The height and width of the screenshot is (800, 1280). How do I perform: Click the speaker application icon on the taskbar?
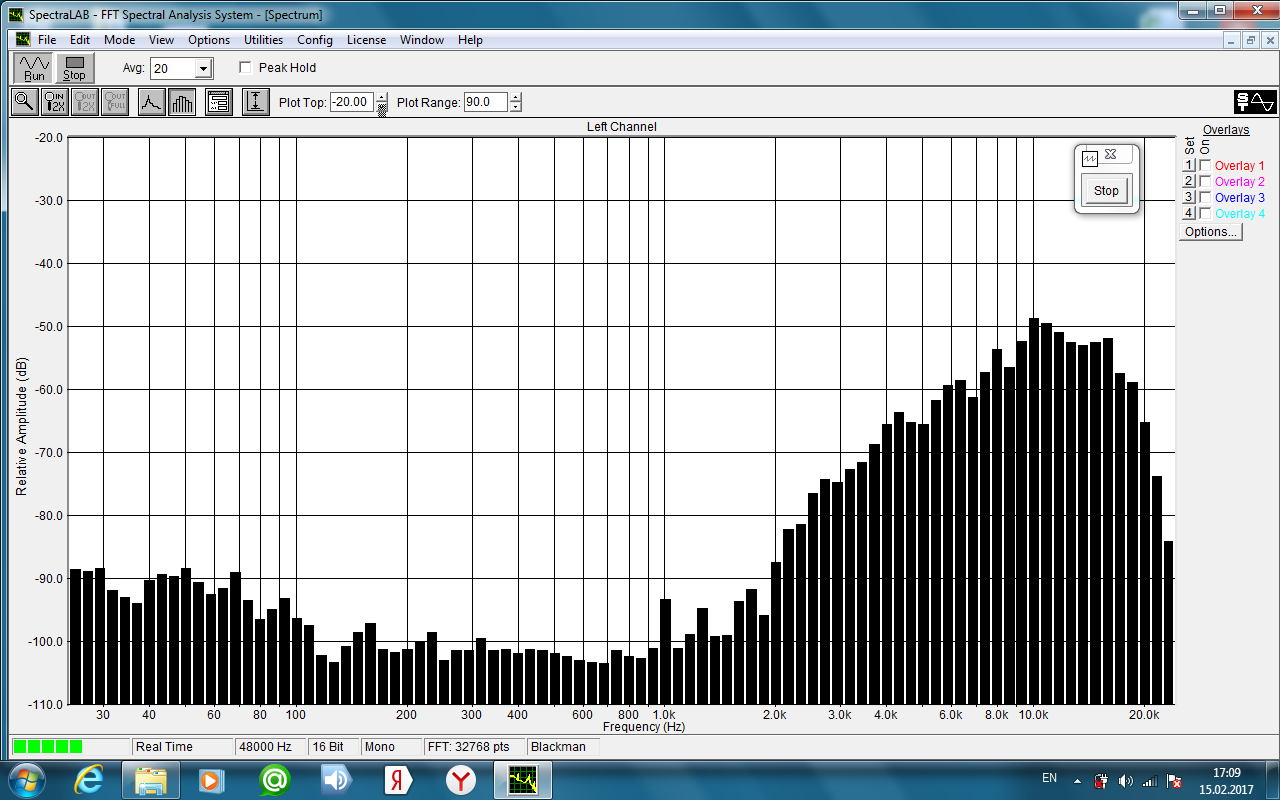[336, 779]
